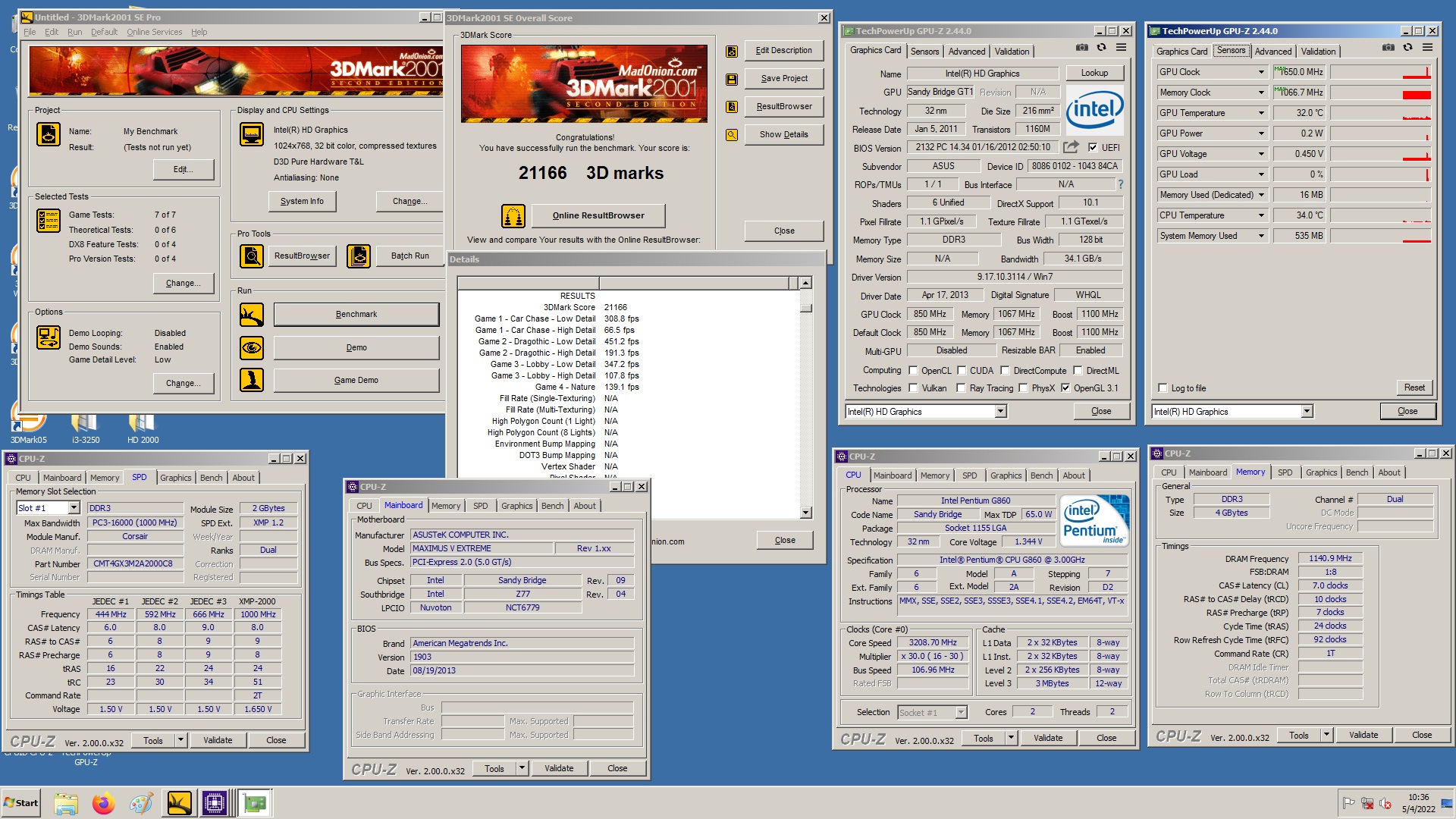Screen dimensions: 1456x819
Task: Switch to the Graphics tab in CPU-Z Memory window
Action: click(x=1321, y=472)
